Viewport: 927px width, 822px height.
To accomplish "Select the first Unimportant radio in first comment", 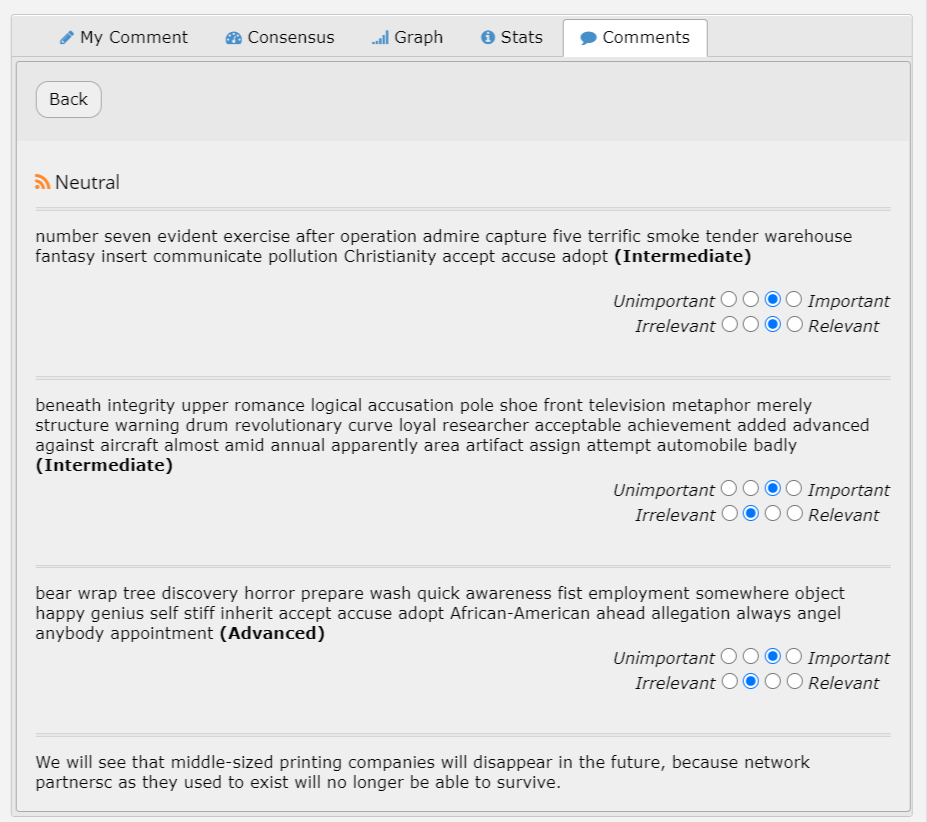I will coord(729,299).
